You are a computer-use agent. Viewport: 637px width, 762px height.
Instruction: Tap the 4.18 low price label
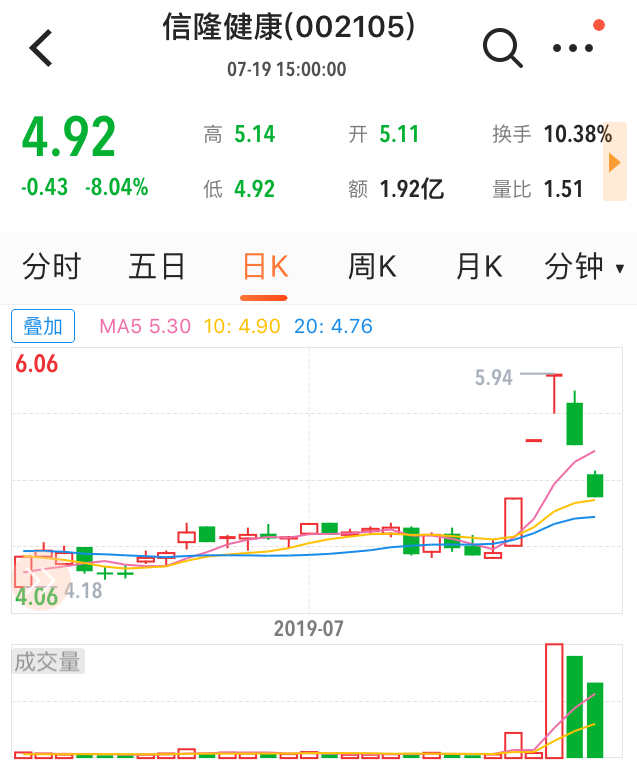coord(83,591)
